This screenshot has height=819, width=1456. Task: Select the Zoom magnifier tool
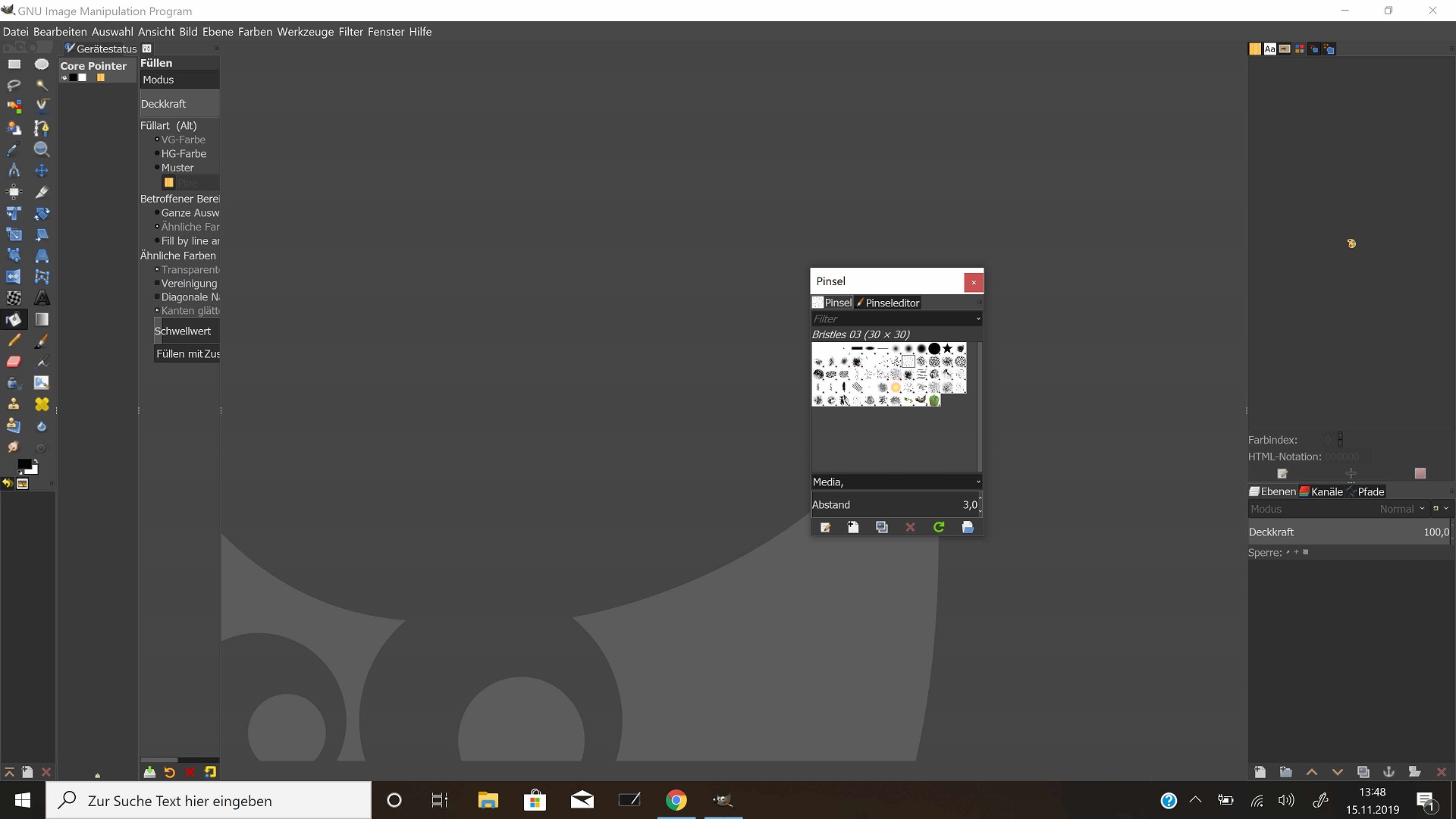tap(42, 149)
